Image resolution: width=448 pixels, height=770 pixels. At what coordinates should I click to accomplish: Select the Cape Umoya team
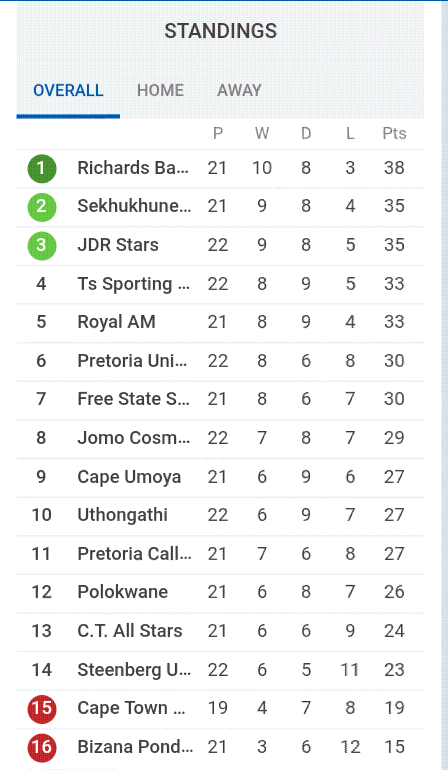tap(129, 477)
